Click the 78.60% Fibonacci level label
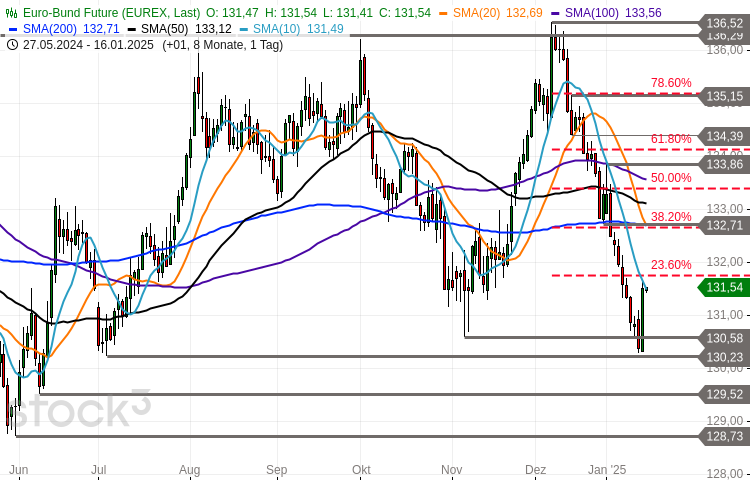The image size is (750, 480). pyautogui.click(x=671, y=83)
